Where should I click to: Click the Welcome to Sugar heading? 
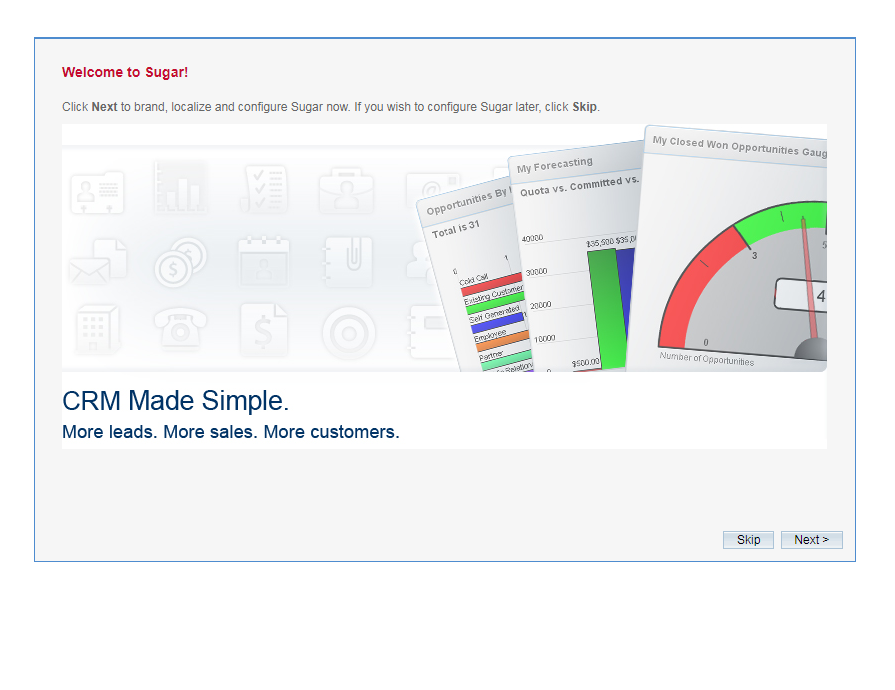(124, 72)
